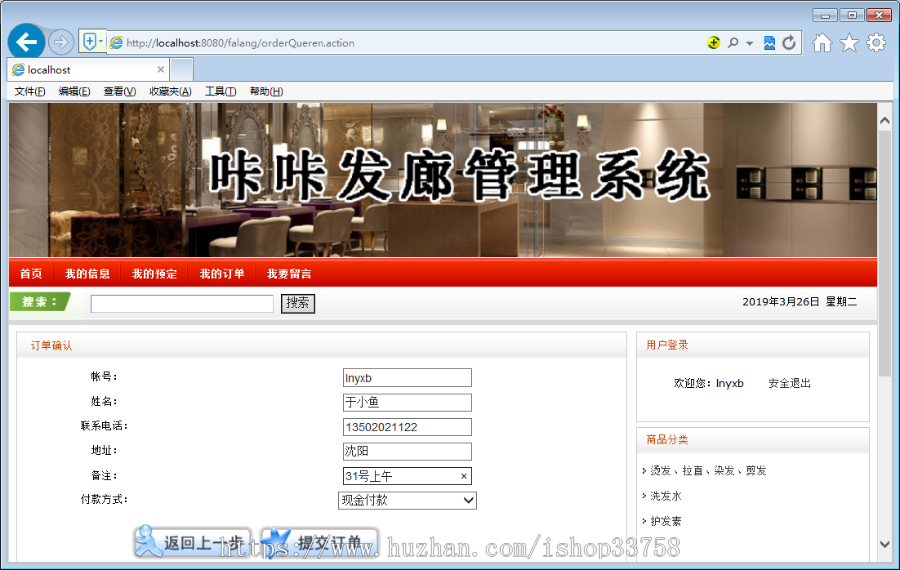Close the localhost tab

161,69
